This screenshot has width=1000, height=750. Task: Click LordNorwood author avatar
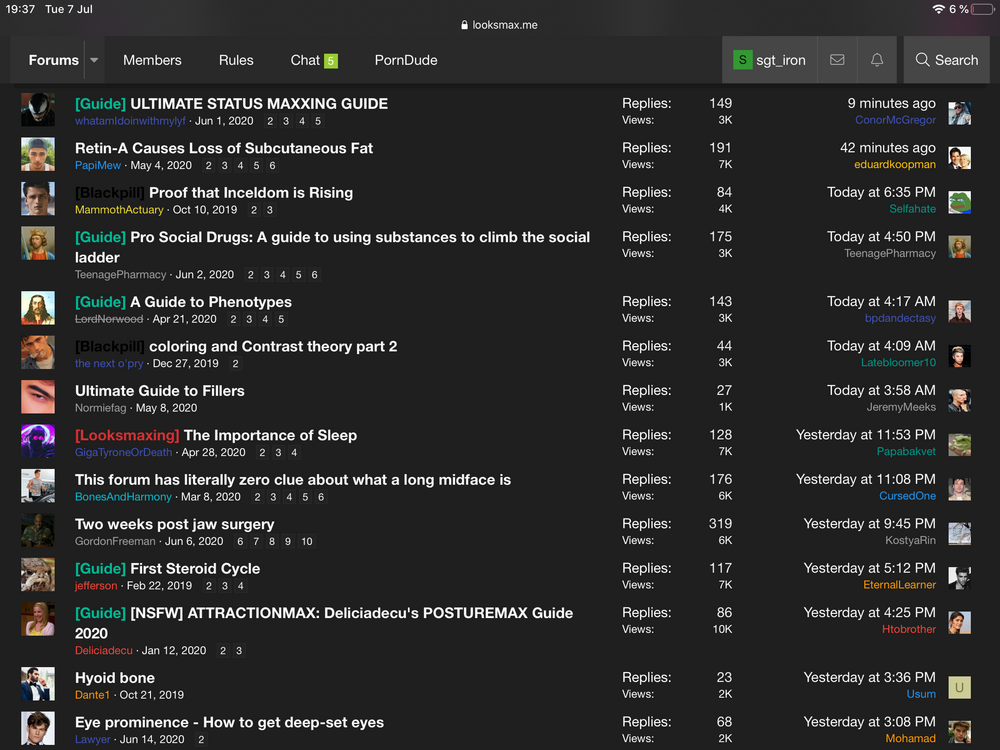pyautogui.click(x=38, y=308)
